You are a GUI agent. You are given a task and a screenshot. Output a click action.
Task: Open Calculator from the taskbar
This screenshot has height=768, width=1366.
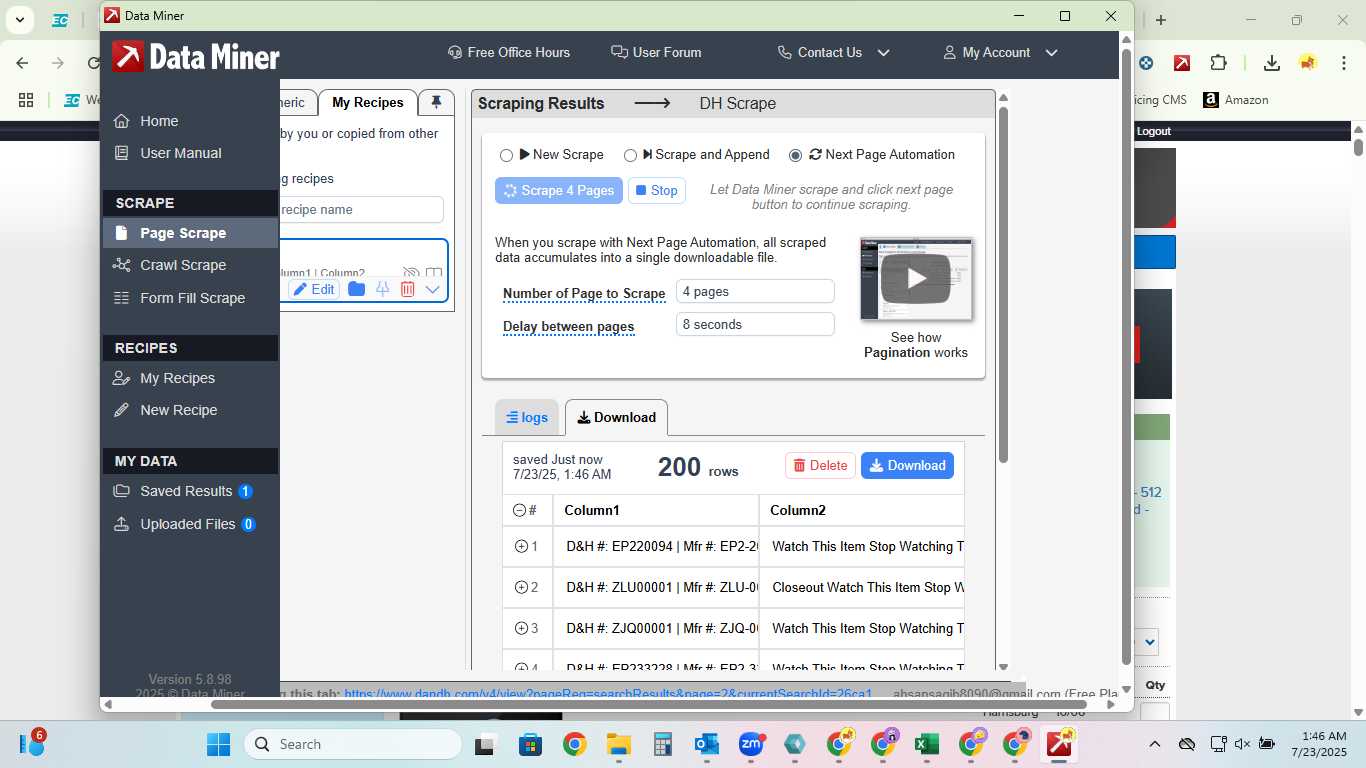(662, 744)
